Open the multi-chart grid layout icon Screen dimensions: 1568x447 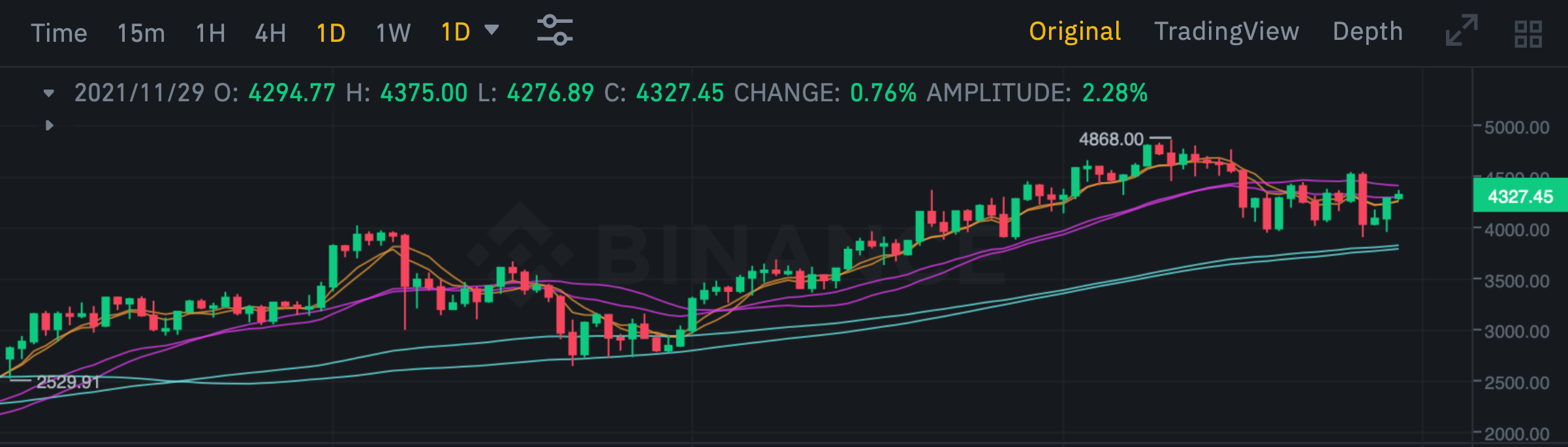pos(1528,33)
